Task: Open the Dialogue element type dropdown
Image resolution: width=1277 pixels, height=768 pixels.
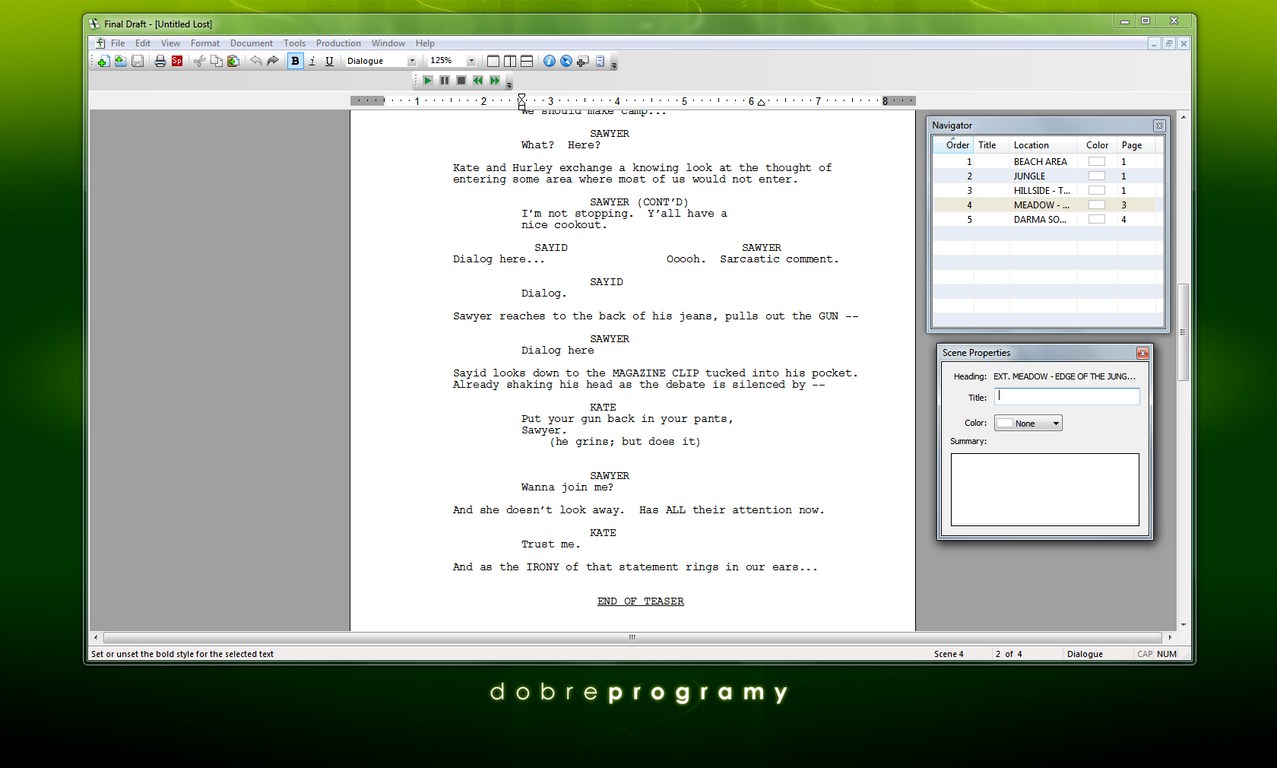Action: (x=411, y=61)
